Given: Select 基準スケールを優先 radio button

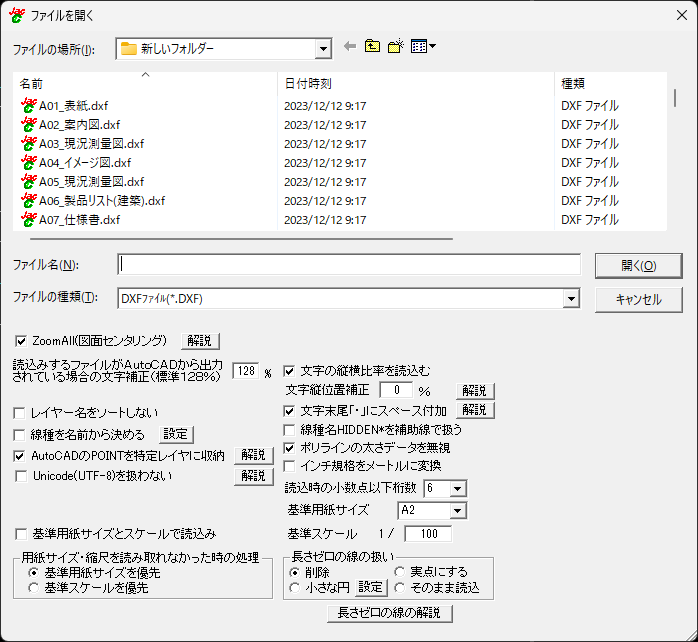Looking at the screenshot, I should pos(34,588).
